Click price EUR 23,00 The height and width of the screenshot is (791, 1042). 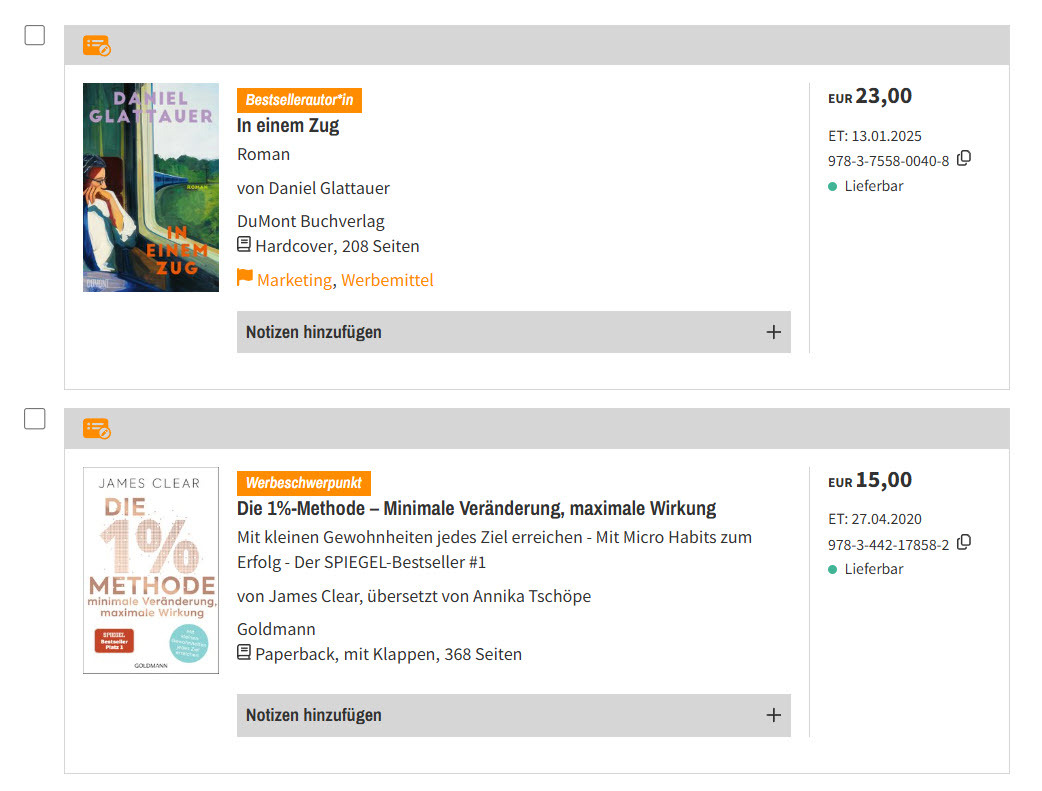870,96
